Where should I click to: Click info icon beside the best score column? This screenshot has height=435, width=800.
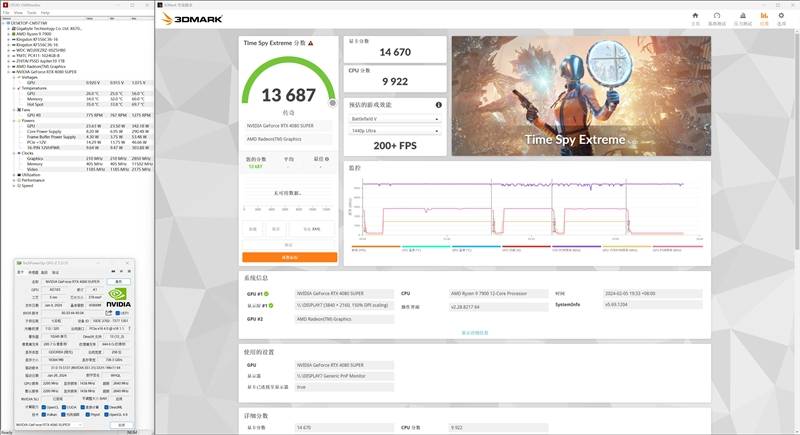pos(327,159)
